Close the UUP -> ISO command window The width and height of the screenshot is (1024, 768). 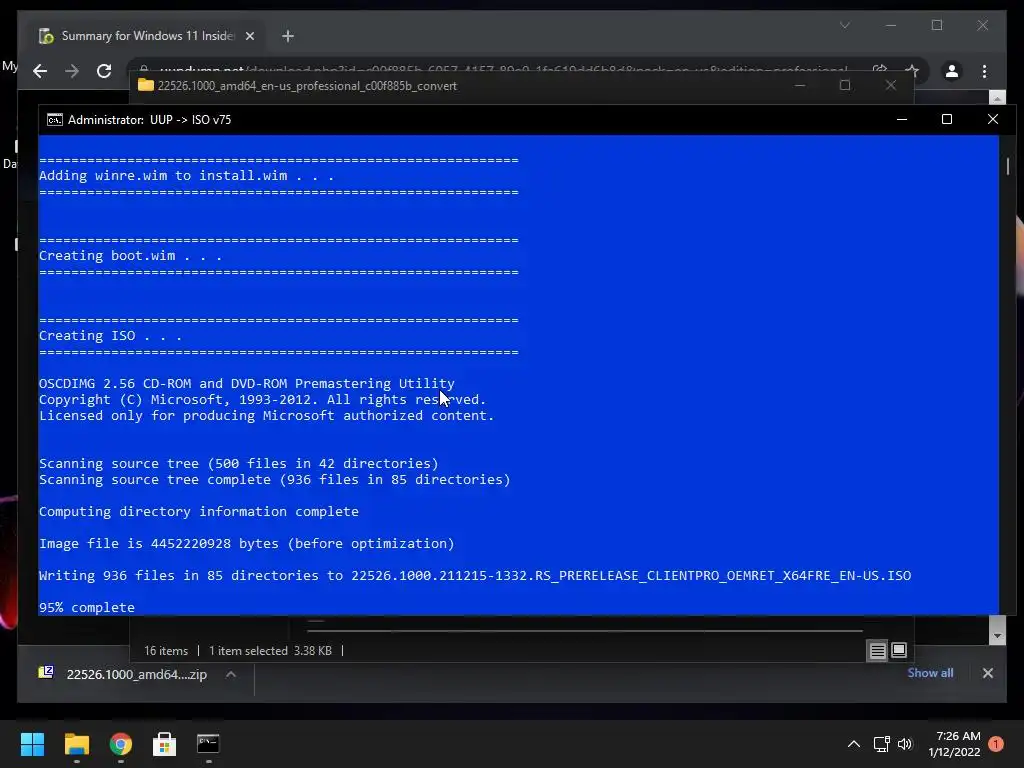click(x=993, y=120)
